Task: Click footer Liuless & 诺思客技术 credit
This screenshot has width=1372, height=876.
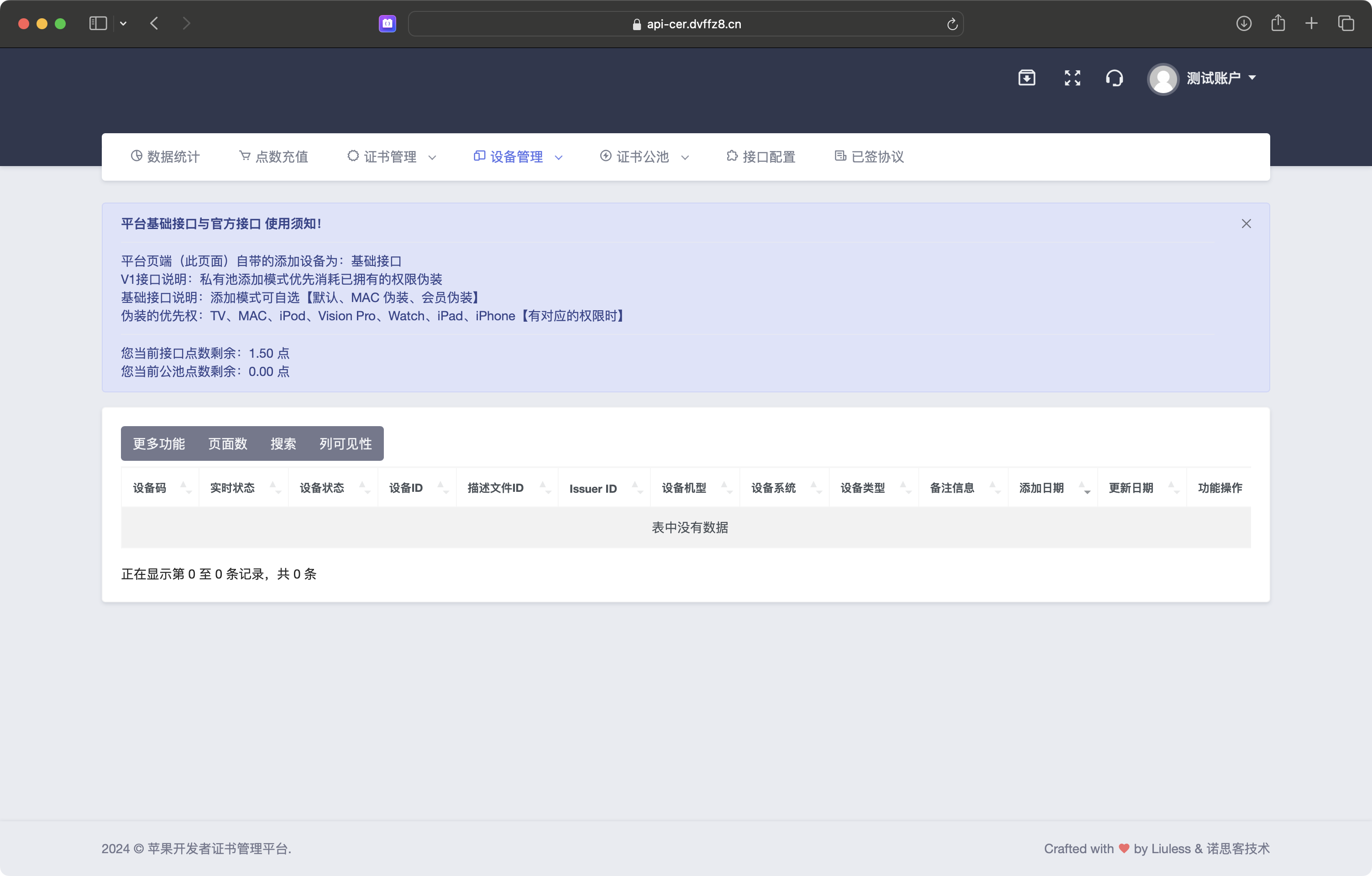Action: tap(1210, 849)
